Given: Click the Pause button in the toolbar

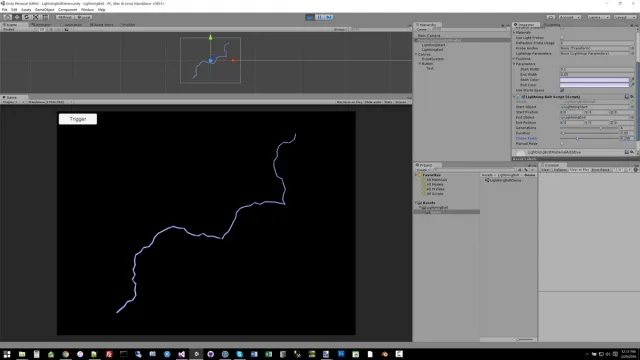Looking at the screenshot, I should [x=319, y=17].
